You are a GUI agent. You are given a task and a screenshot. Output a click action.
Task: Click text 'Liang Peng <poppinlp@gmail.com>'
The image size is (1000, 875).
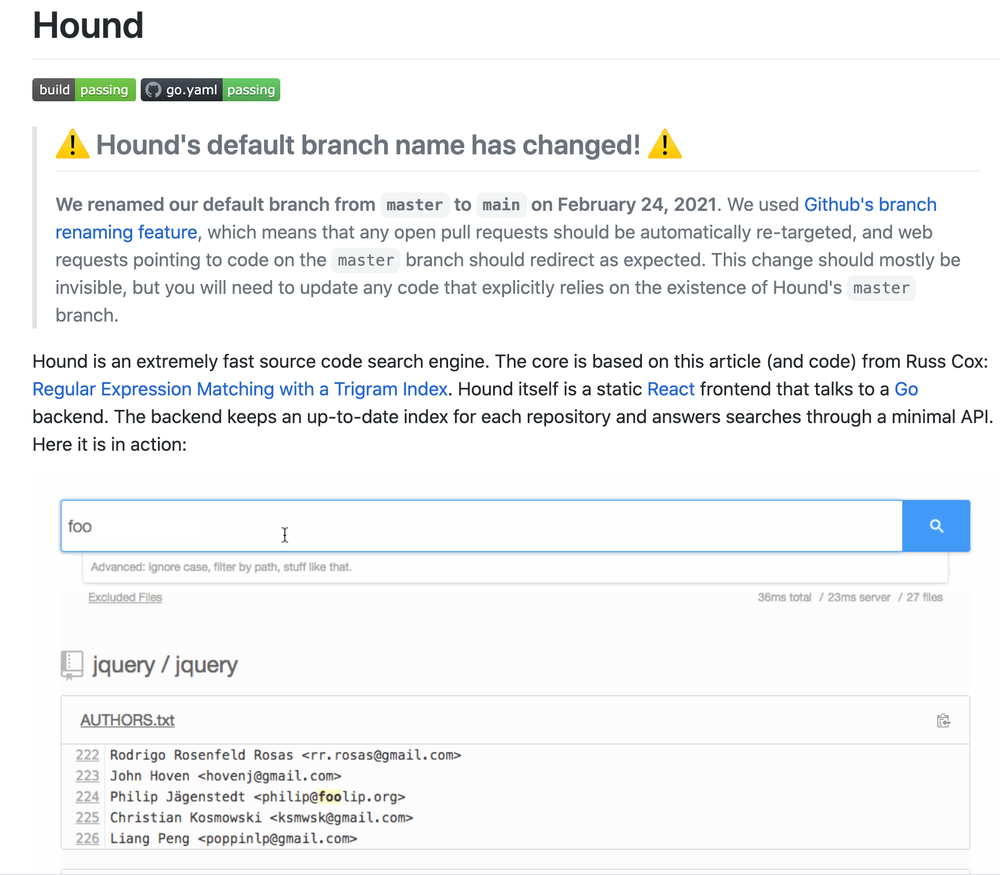tap(233, 839)
